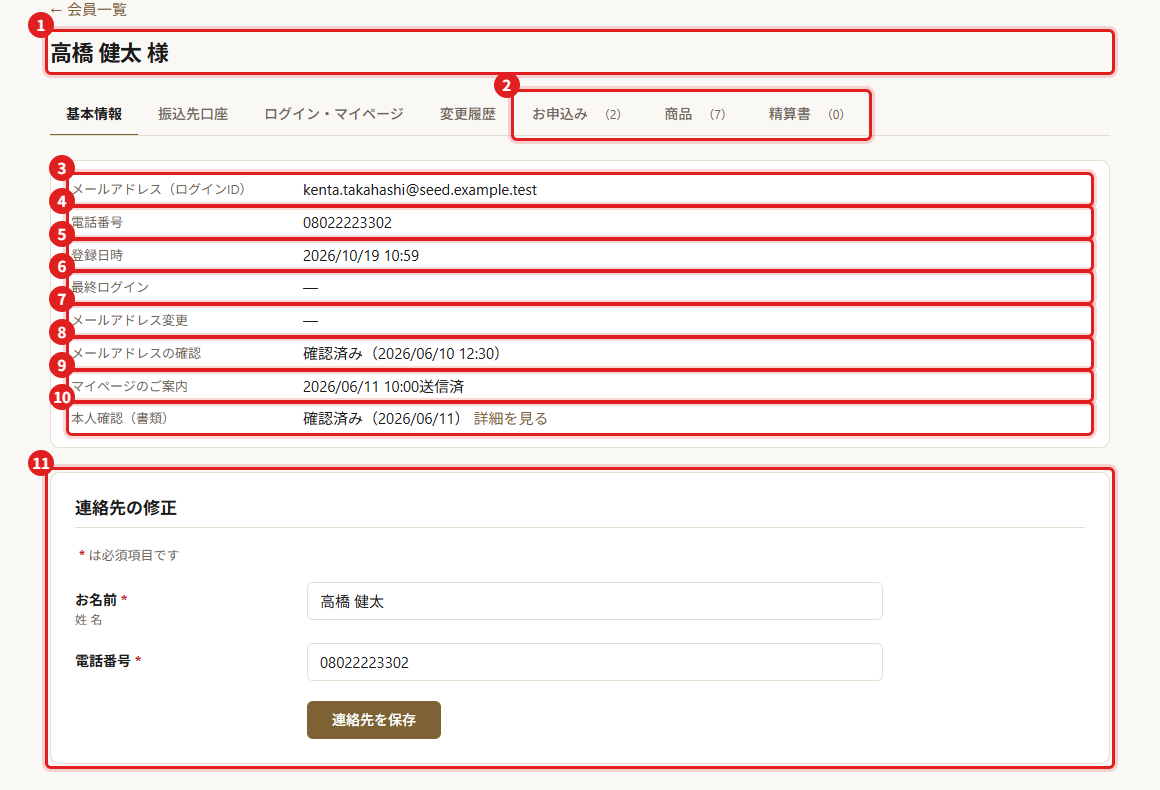Click the 詳細を見る link
This screenshot has width=1160, height=790.
coord(510,419)
